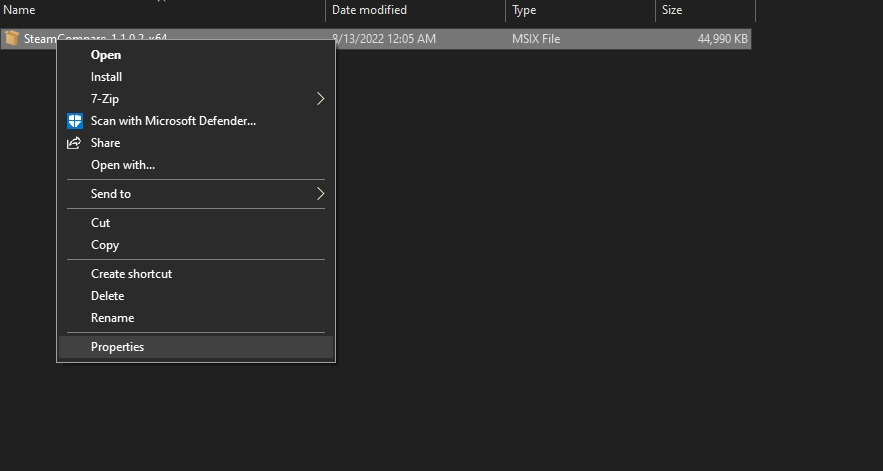Choose Share from the context menu
The height and width of the screenshot is (471, 883).
click(196, 143)
